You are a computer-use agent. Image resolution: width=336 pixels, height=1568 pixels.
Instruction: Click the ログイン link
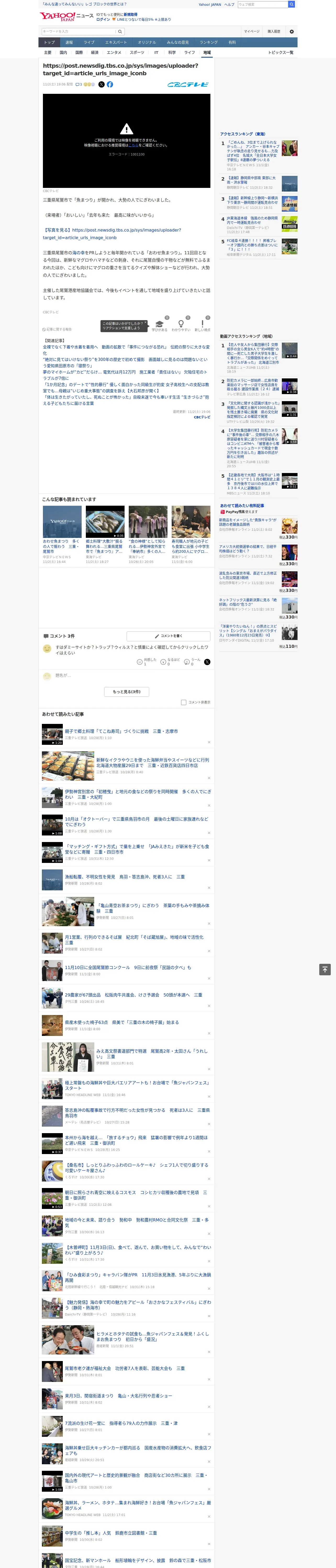(x=103, y=20)
